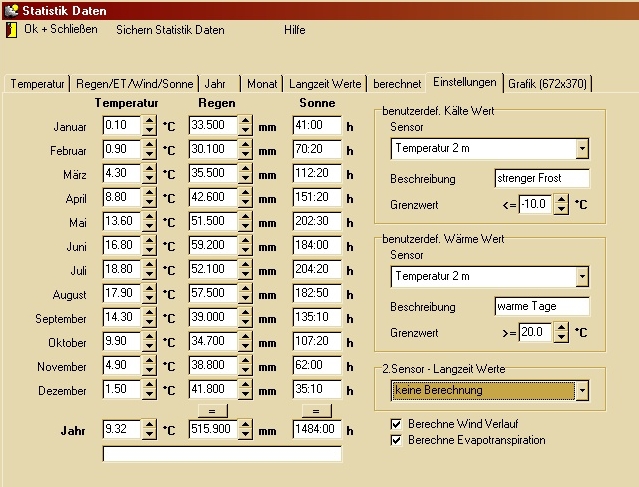Viewport: 639px width, 487px height.
Task: Toggle Berechne Evapotranspiration checkbox
Action: (x=397, y=440)
